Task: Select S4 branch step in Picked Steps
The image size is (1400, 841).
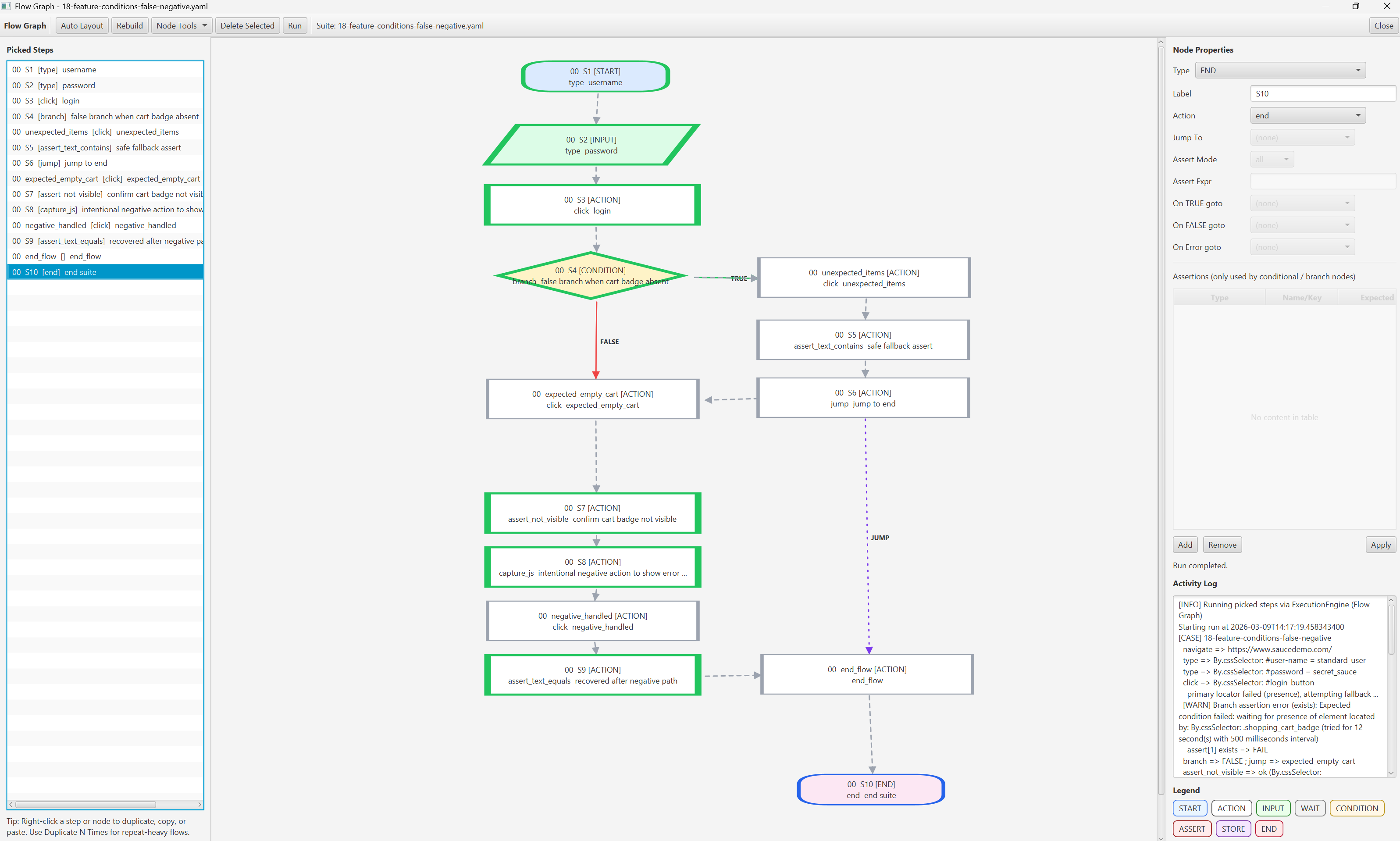Action: tap(105, 116)
